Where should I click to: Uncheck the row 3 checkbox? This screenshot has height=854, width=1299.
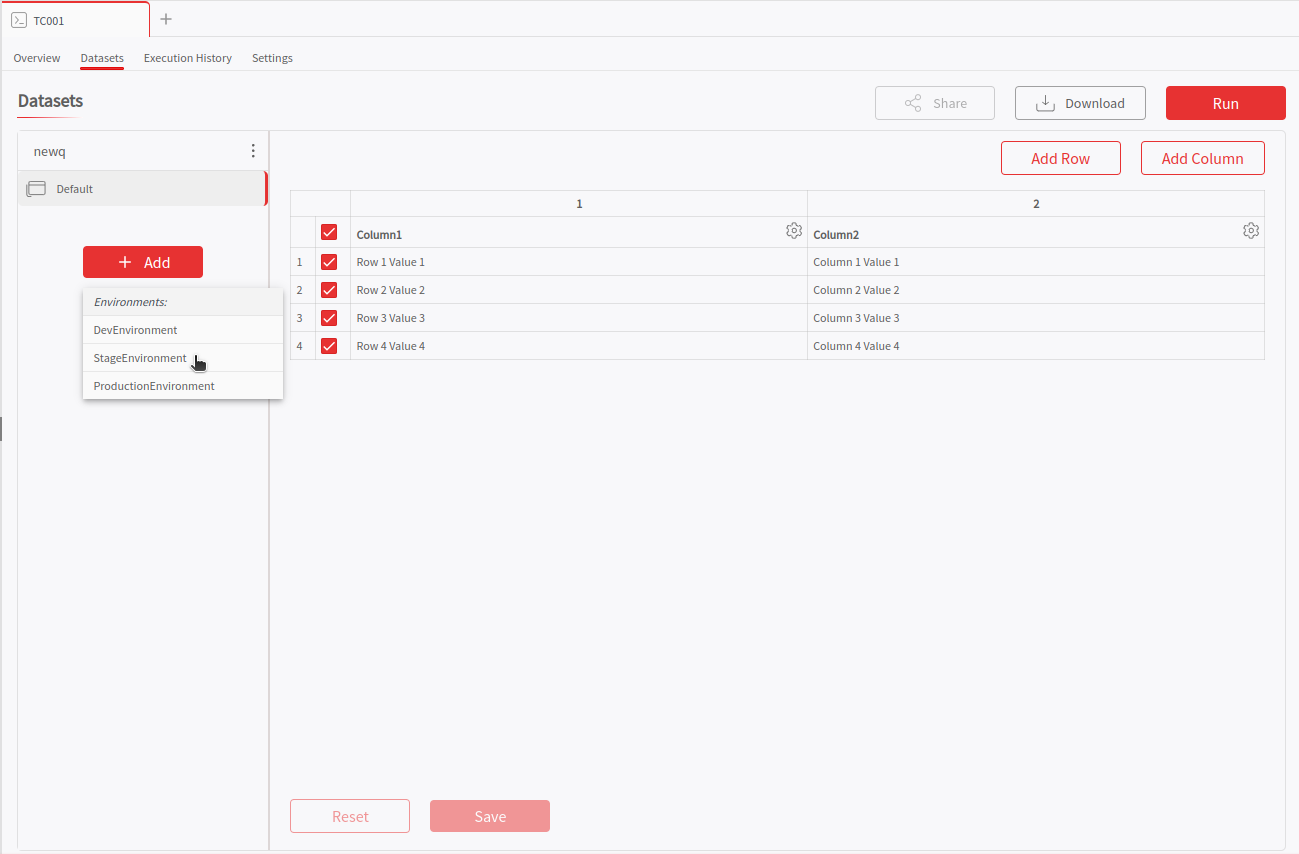pyautogui.click(x=329, y=318)
